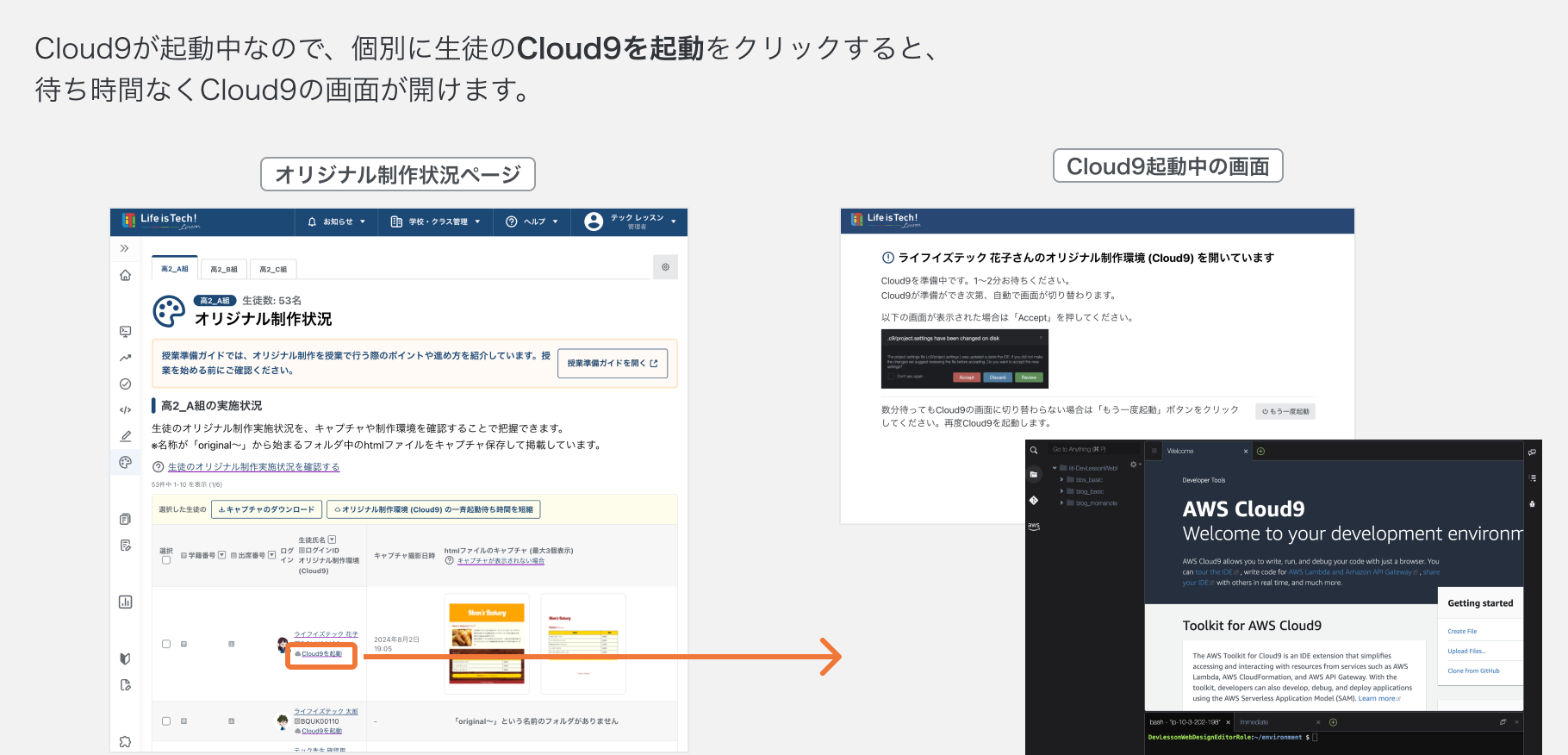Viewport: 1568px width, 755px height.
Task: Open the ヘルプ dropdown menu
Action: click(x=532, y=222)
